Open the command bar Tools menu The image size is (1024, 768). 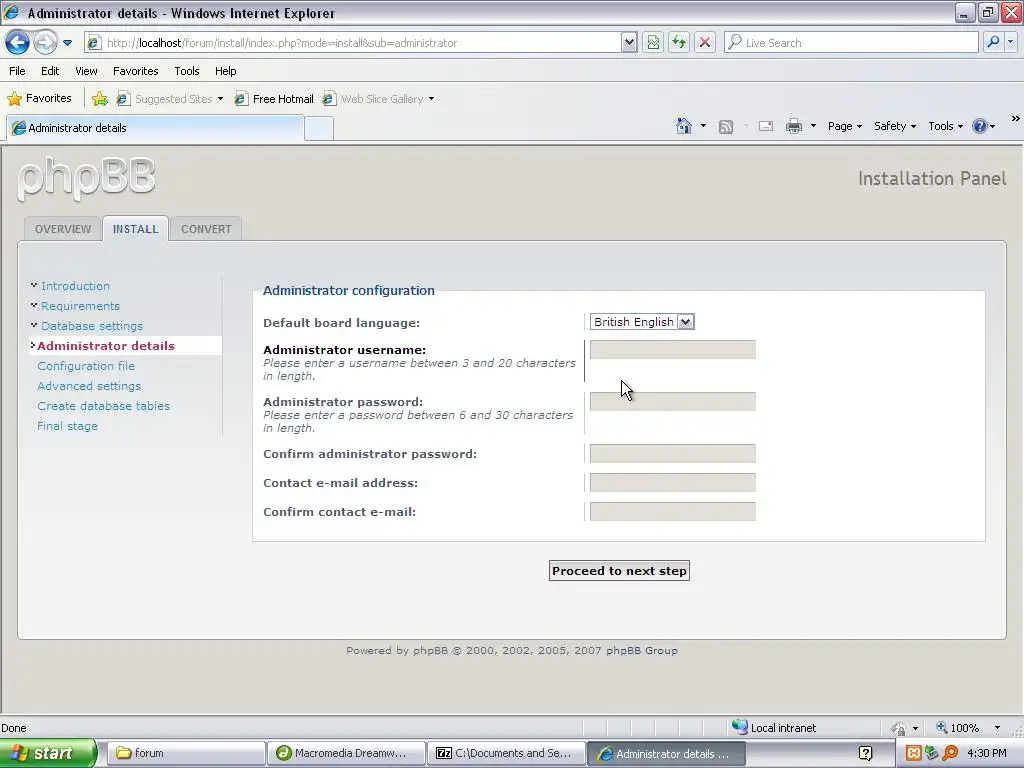(945, 126)
